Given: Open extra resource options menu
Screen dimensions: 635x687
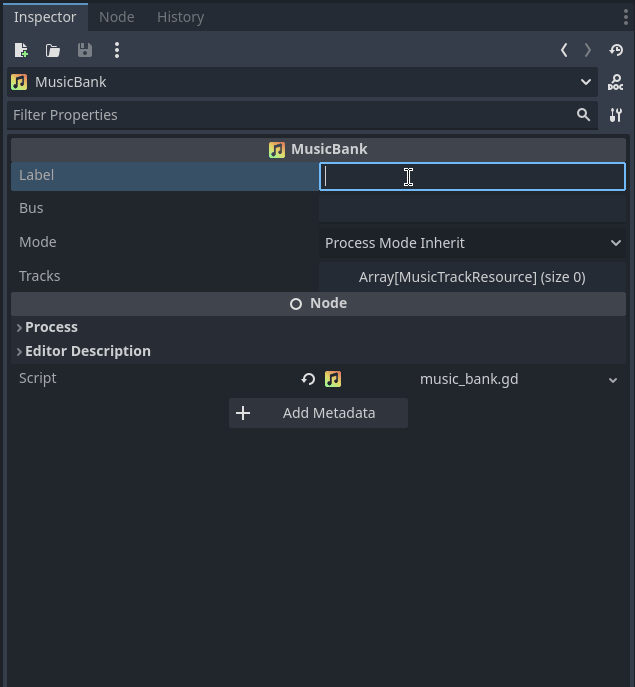Looking at the screenshot, I should coord(117,50).
